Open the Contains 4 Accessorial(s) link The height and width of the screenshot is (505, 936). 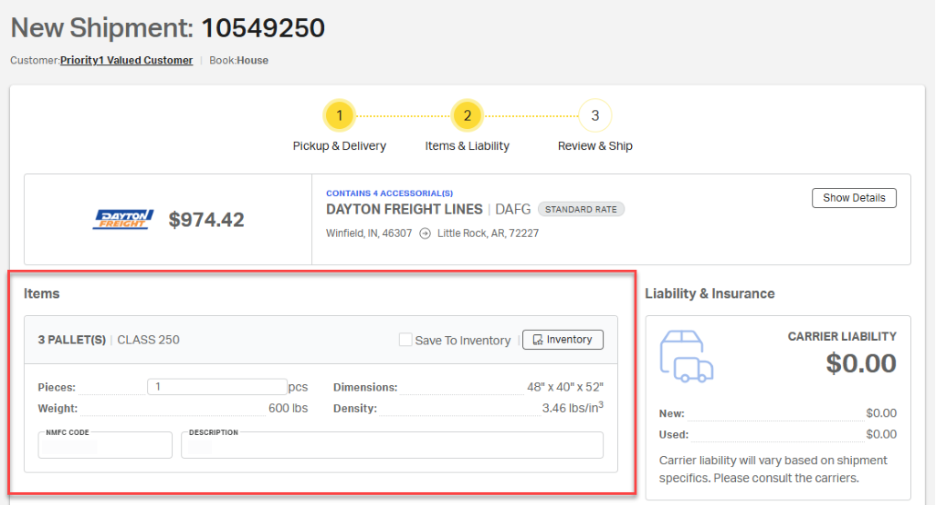click(x=389, y=193)
